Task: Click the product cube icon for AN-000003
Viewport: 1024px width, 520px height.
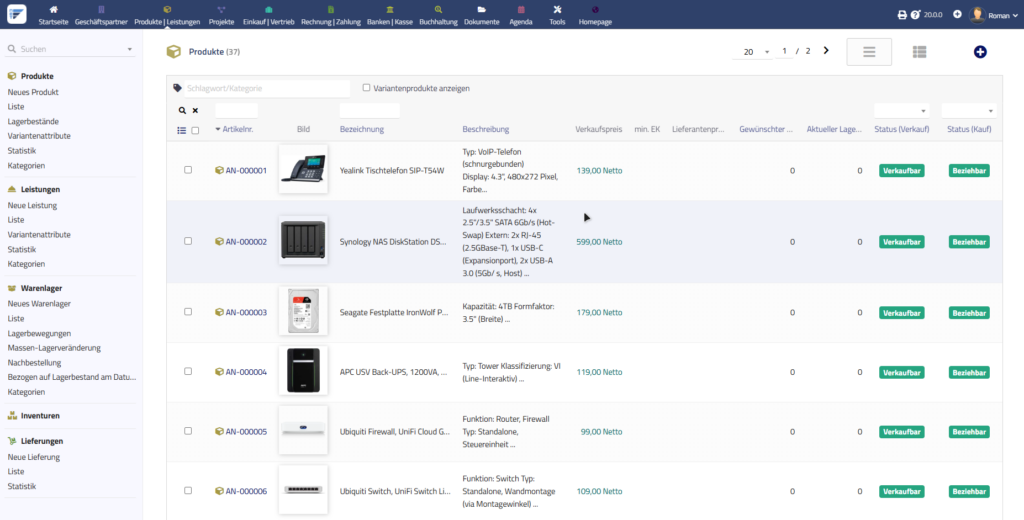Action: click(x=219, y=312)
